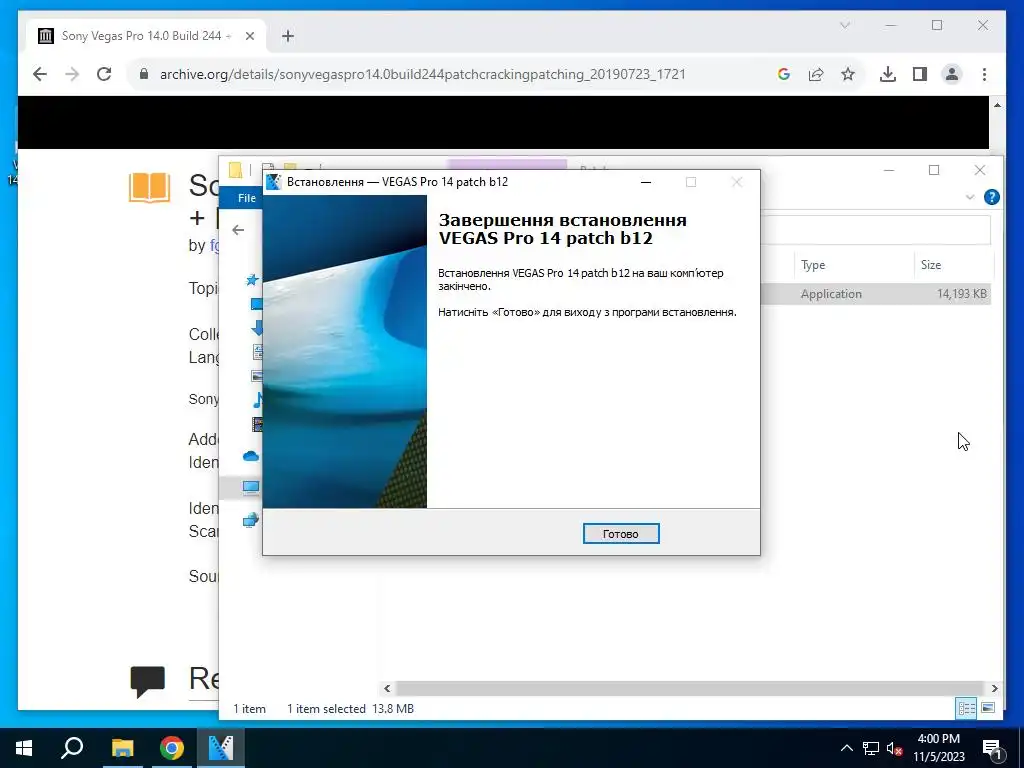Go back in Chrome
Screen dimensions: 1024x768
coord(40,74)
